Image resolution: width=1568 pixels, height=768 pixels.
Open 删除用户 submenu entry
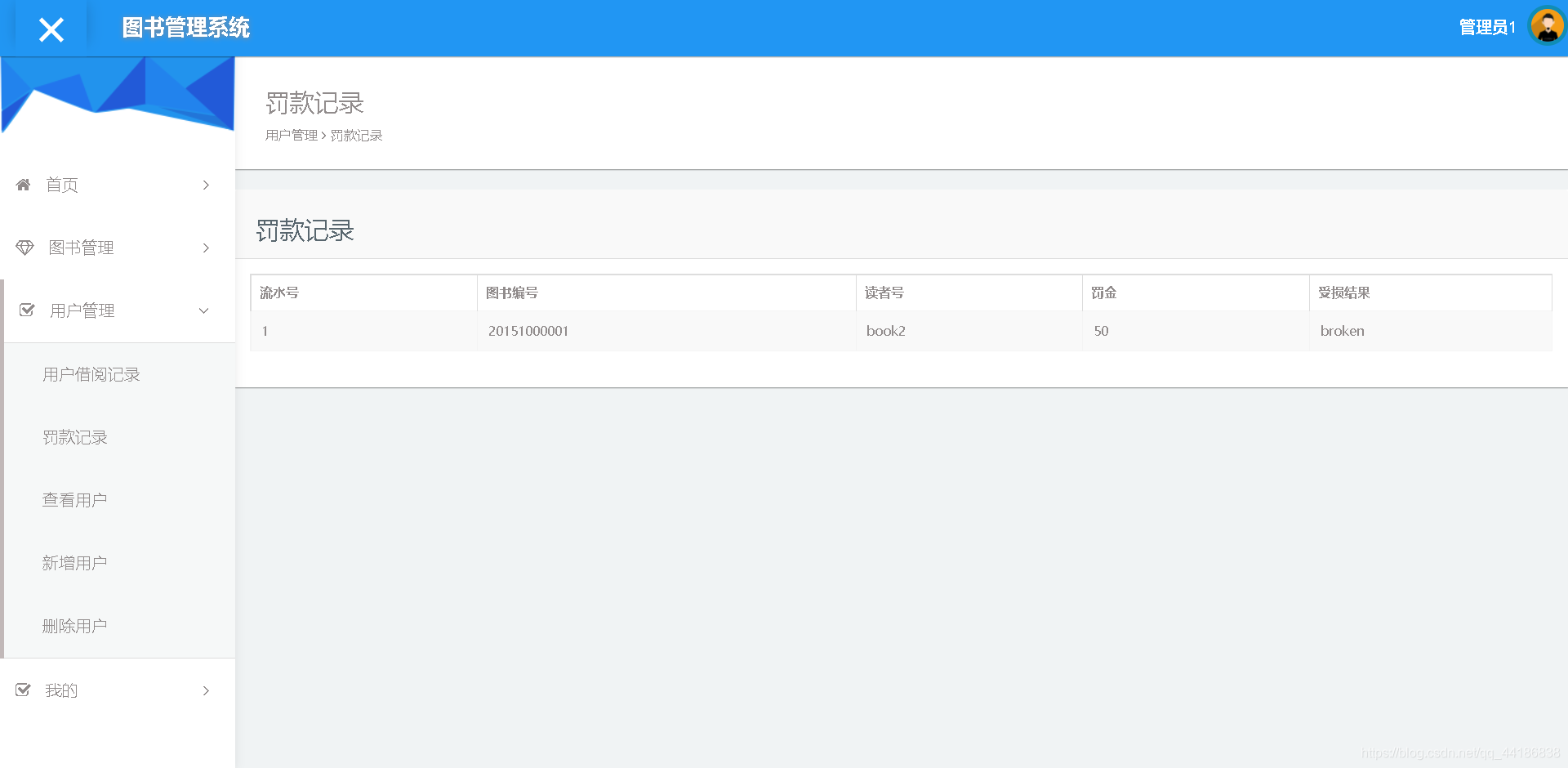click(x=74, y=626)
